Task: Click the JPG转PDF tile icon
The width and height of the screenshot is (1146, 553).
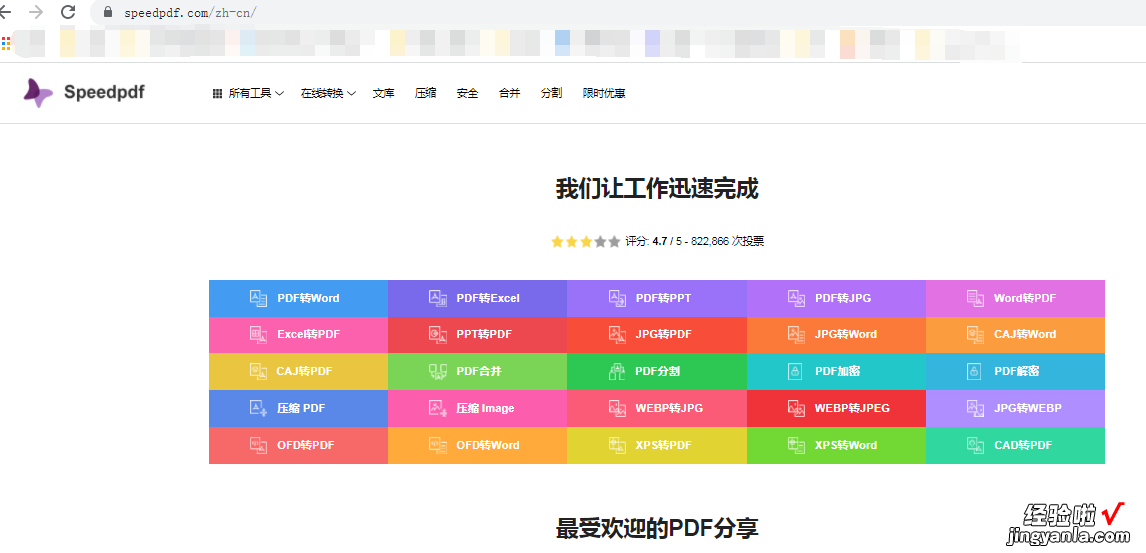Action: [617, 335]
